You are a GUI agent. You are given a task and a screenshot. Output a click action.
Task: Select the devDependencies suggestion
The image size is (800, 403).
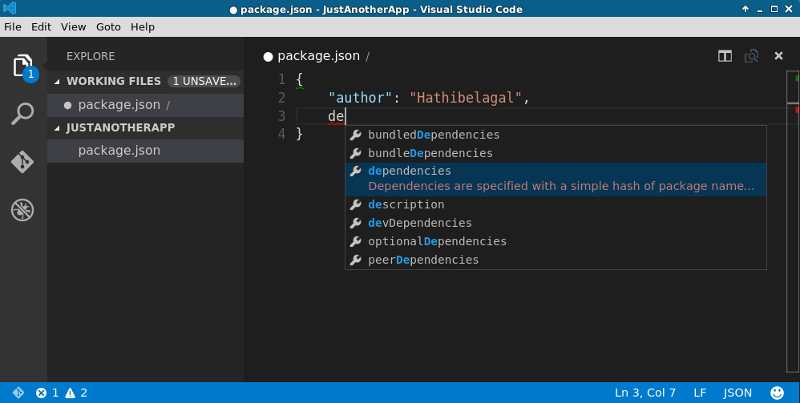pos(420,223)
